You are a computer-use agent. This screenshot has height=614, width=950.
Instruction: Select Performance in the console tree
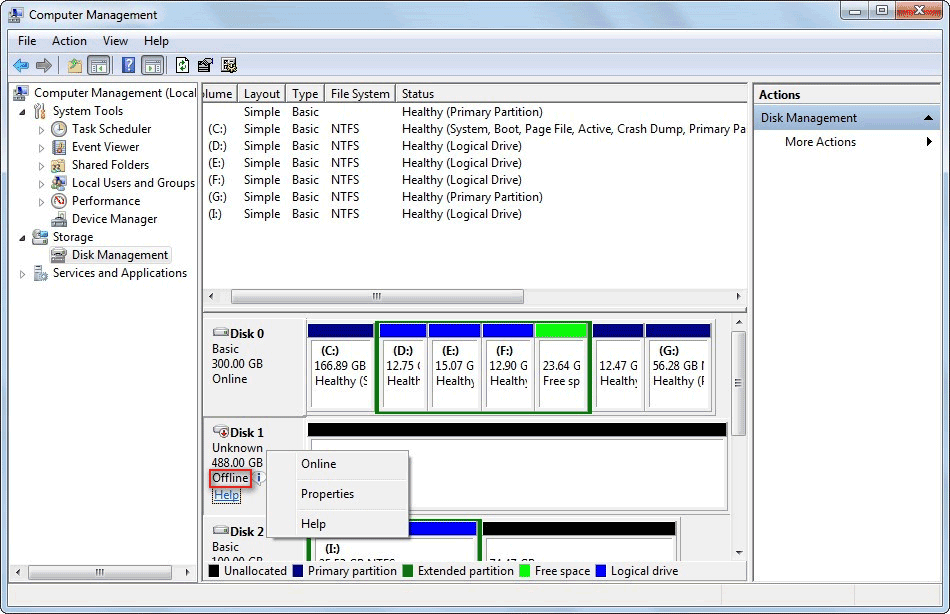click(x=105, y=201)
